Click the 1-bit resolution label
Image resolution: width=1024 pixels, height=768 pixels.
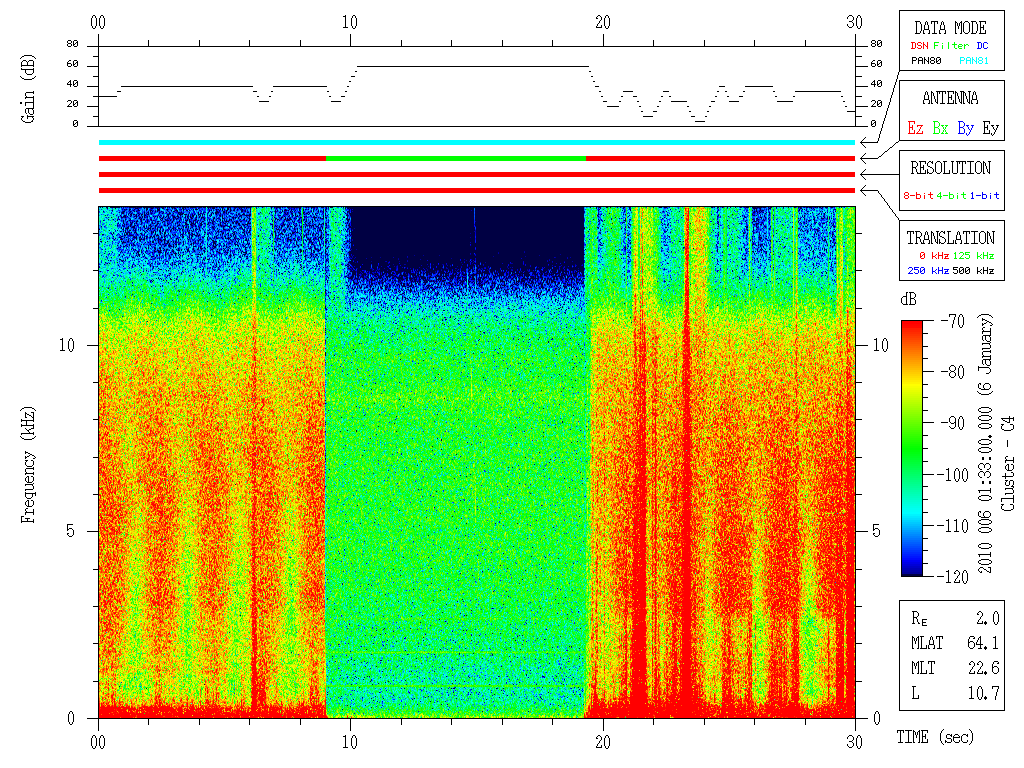click(984, 195)
